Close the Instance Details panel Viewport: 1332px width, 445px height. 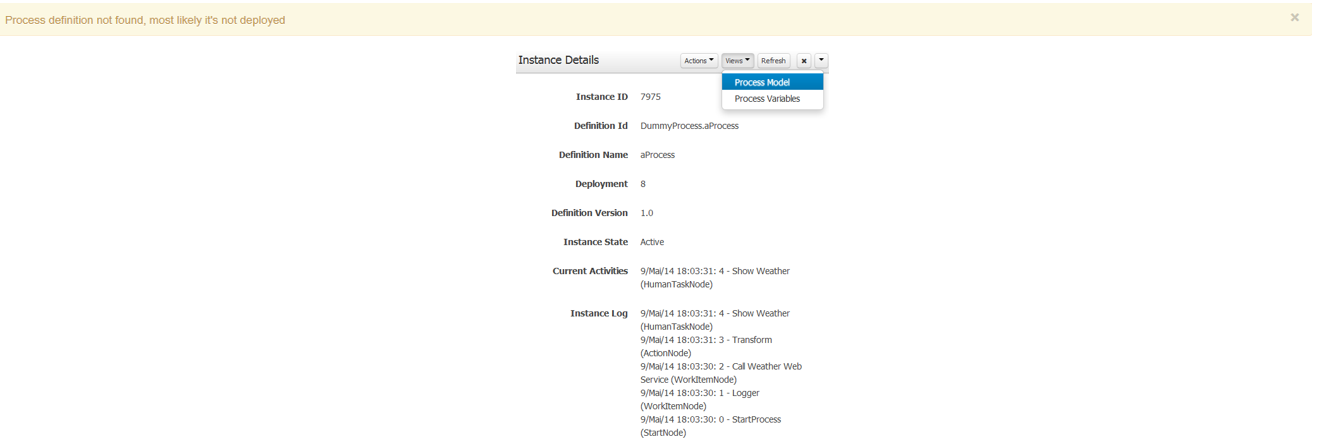coord(803,61)
